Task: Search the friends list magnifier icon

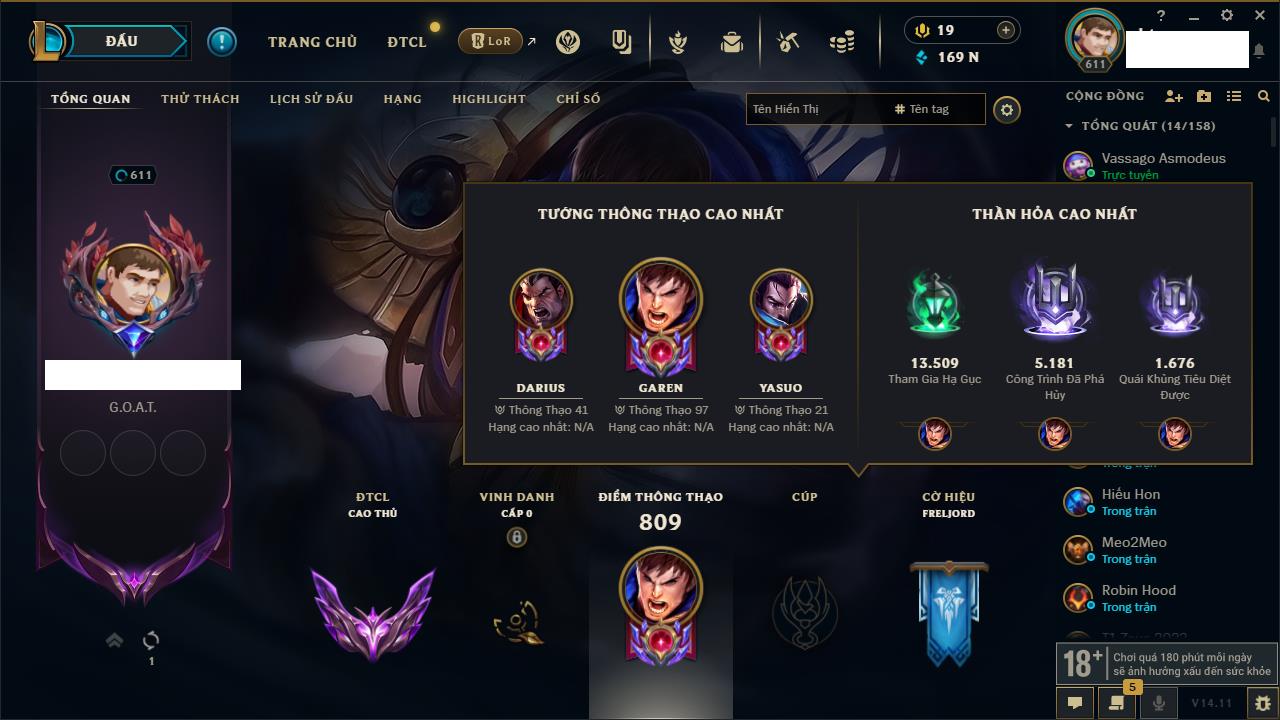Action: (1264, 96)
